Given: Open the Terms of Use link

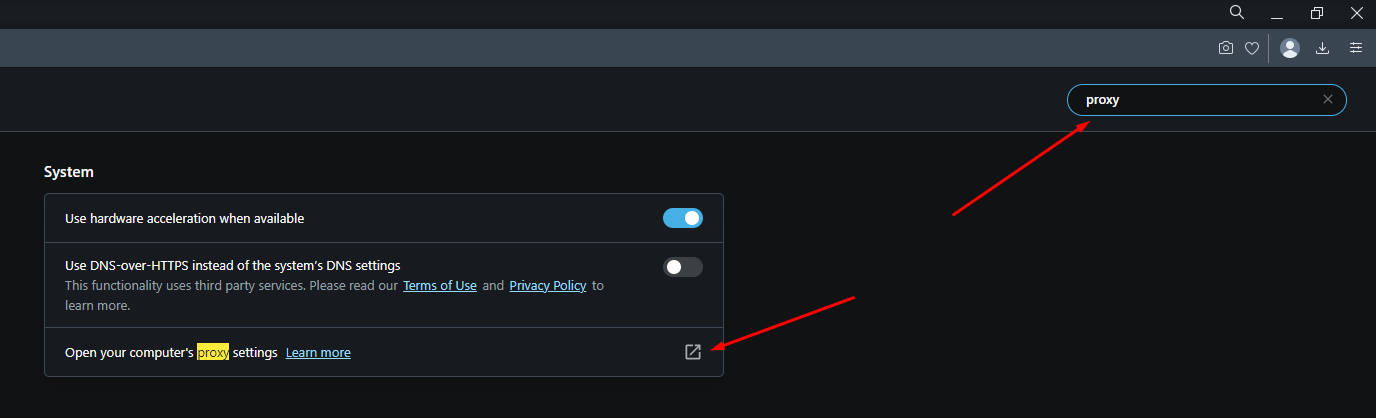Looking at the screenshot, I should (x=440, y=286).
